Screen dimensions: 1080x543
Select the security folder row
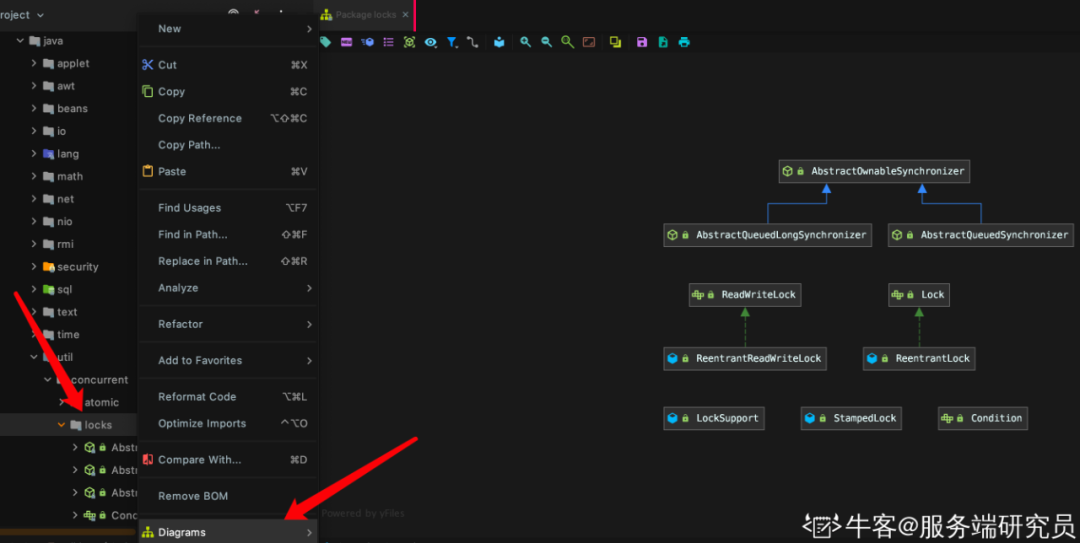[69, 267]
